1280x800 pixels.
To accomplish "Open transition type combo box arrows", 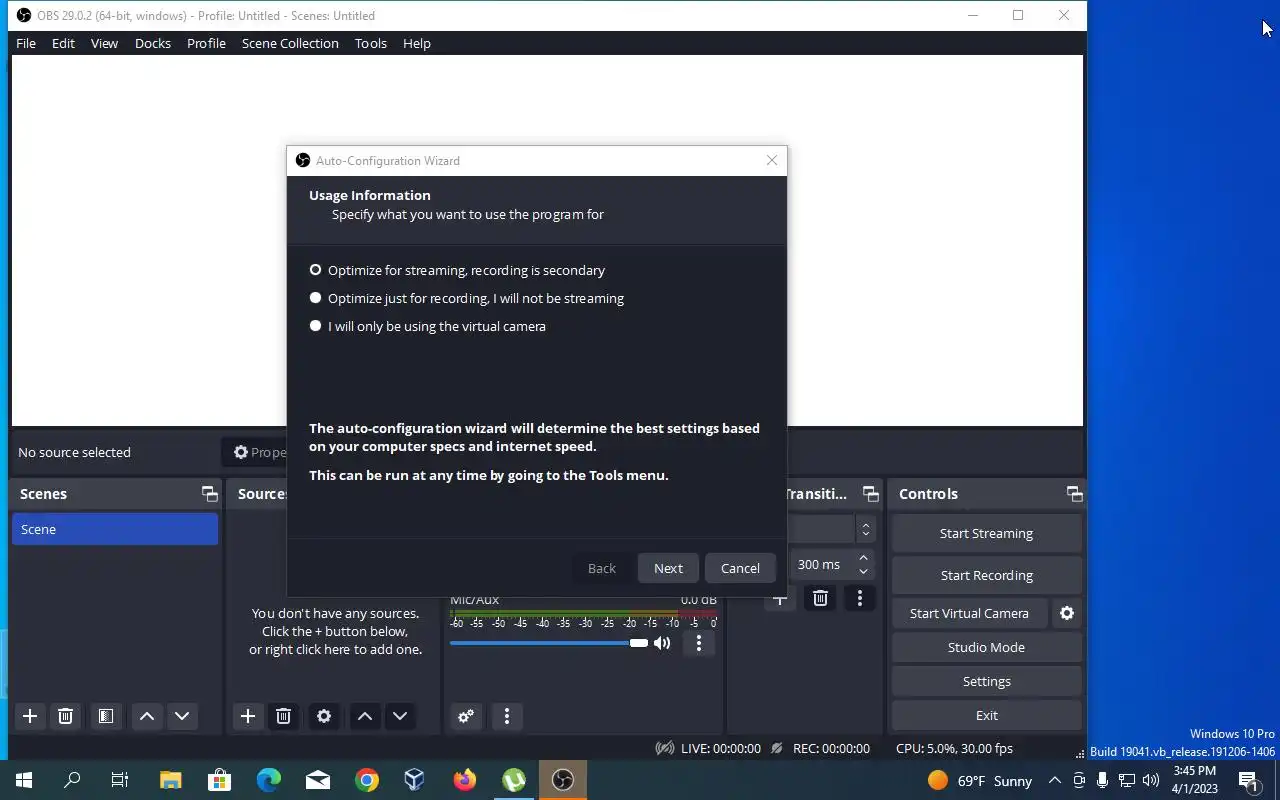I will (x=866, y=530).
